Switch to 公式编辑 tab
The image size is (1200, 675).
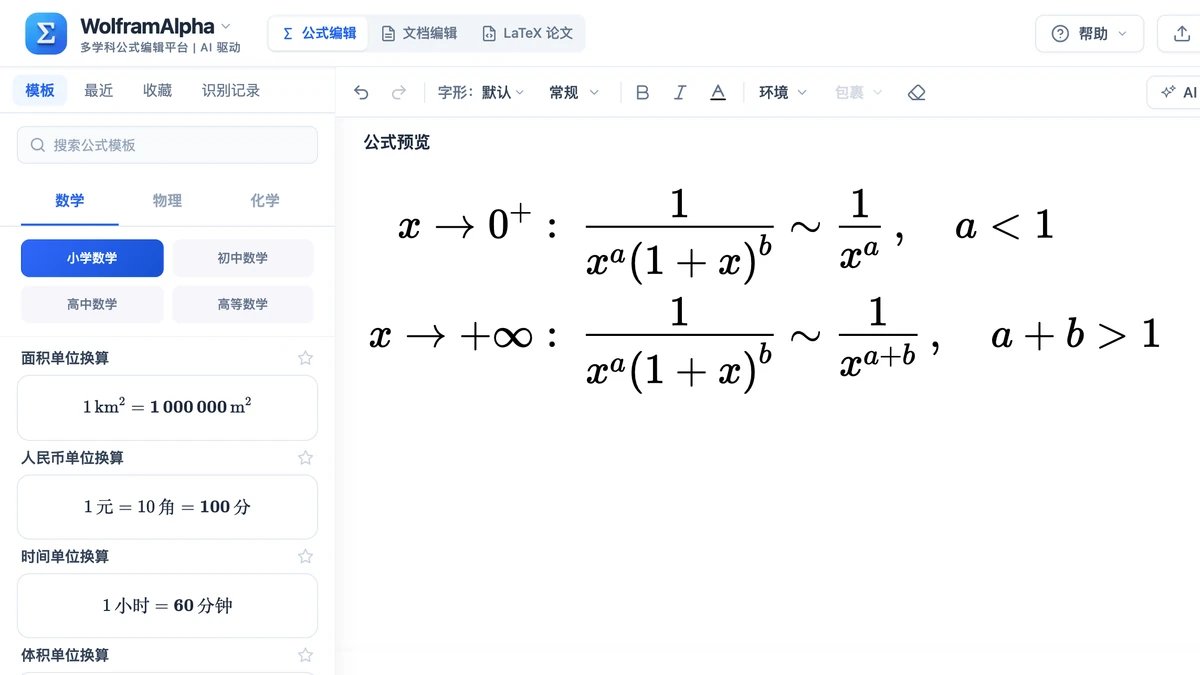point(319,33)
